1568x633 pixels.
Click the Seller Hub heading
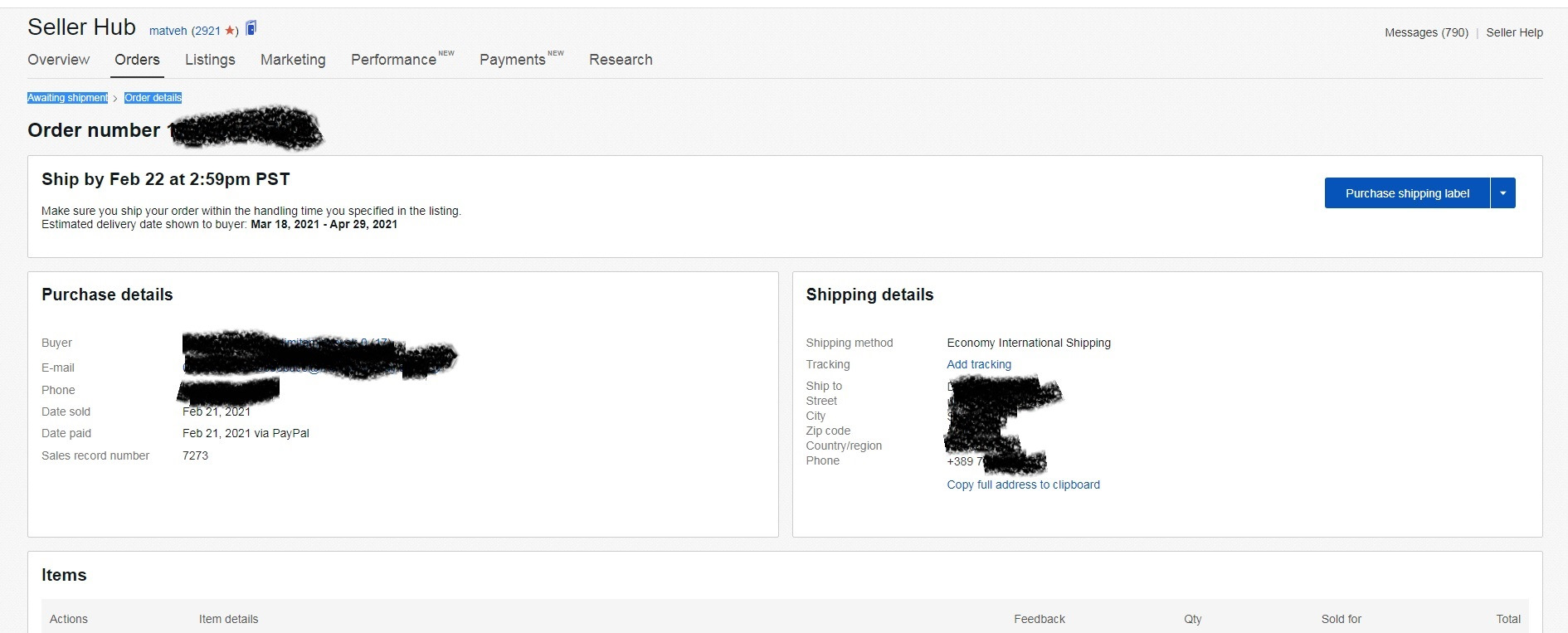click(81, 27)
